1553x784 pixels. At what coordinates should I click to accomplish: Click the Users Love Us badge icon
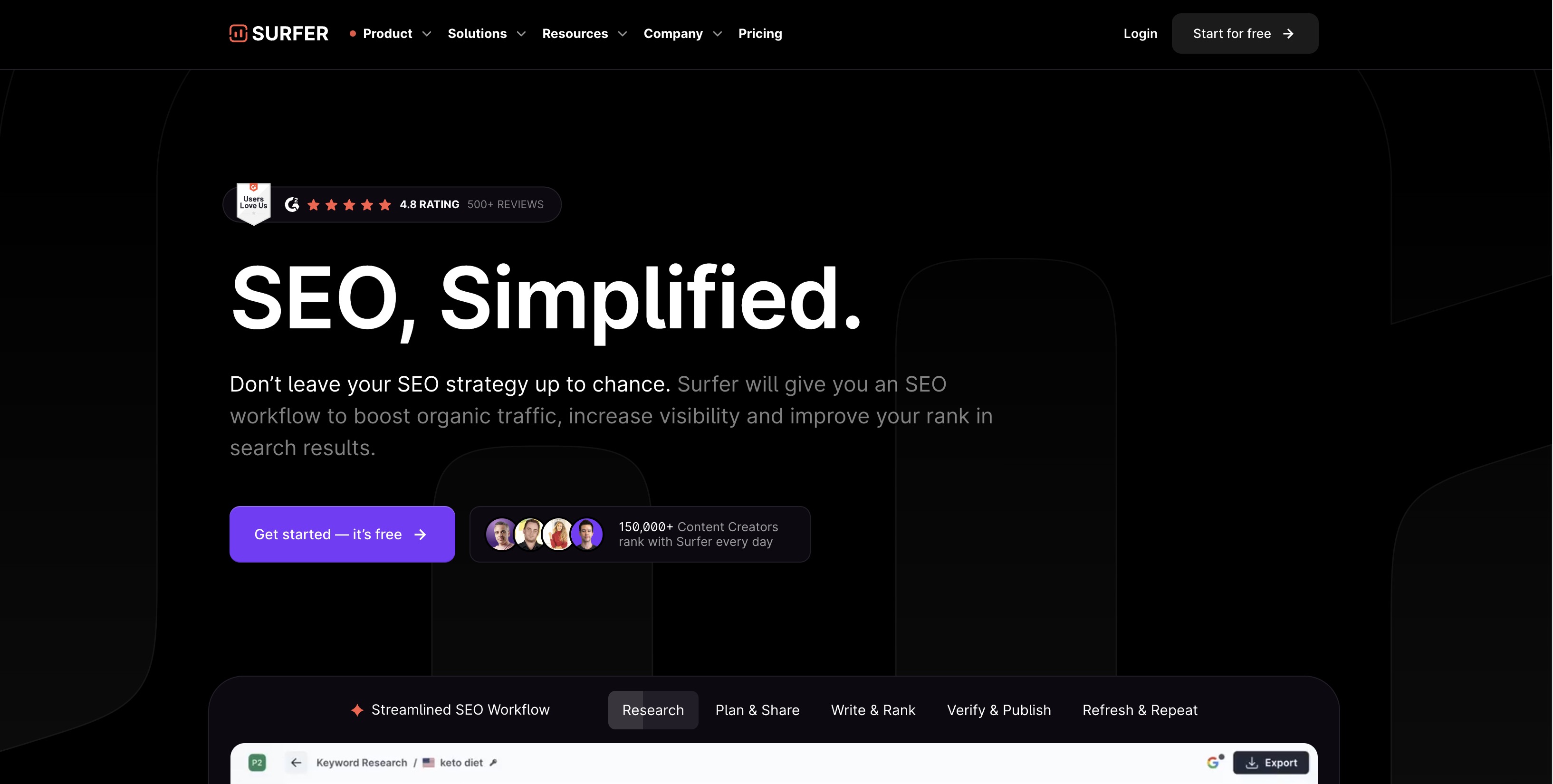coord(253,203)
